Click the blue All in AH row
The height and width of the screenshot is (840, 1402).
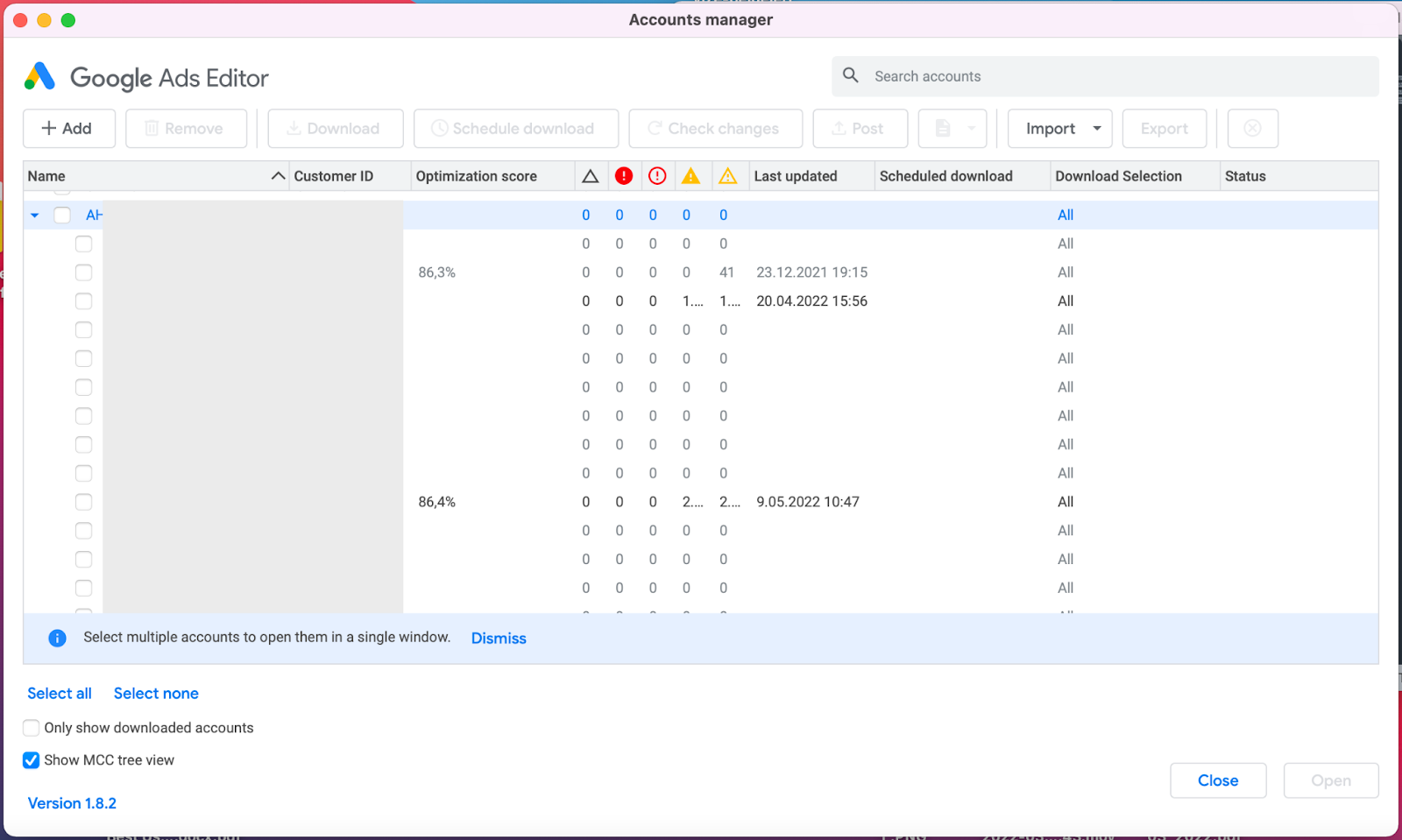pyautogui.click(x=1066, y=215)
